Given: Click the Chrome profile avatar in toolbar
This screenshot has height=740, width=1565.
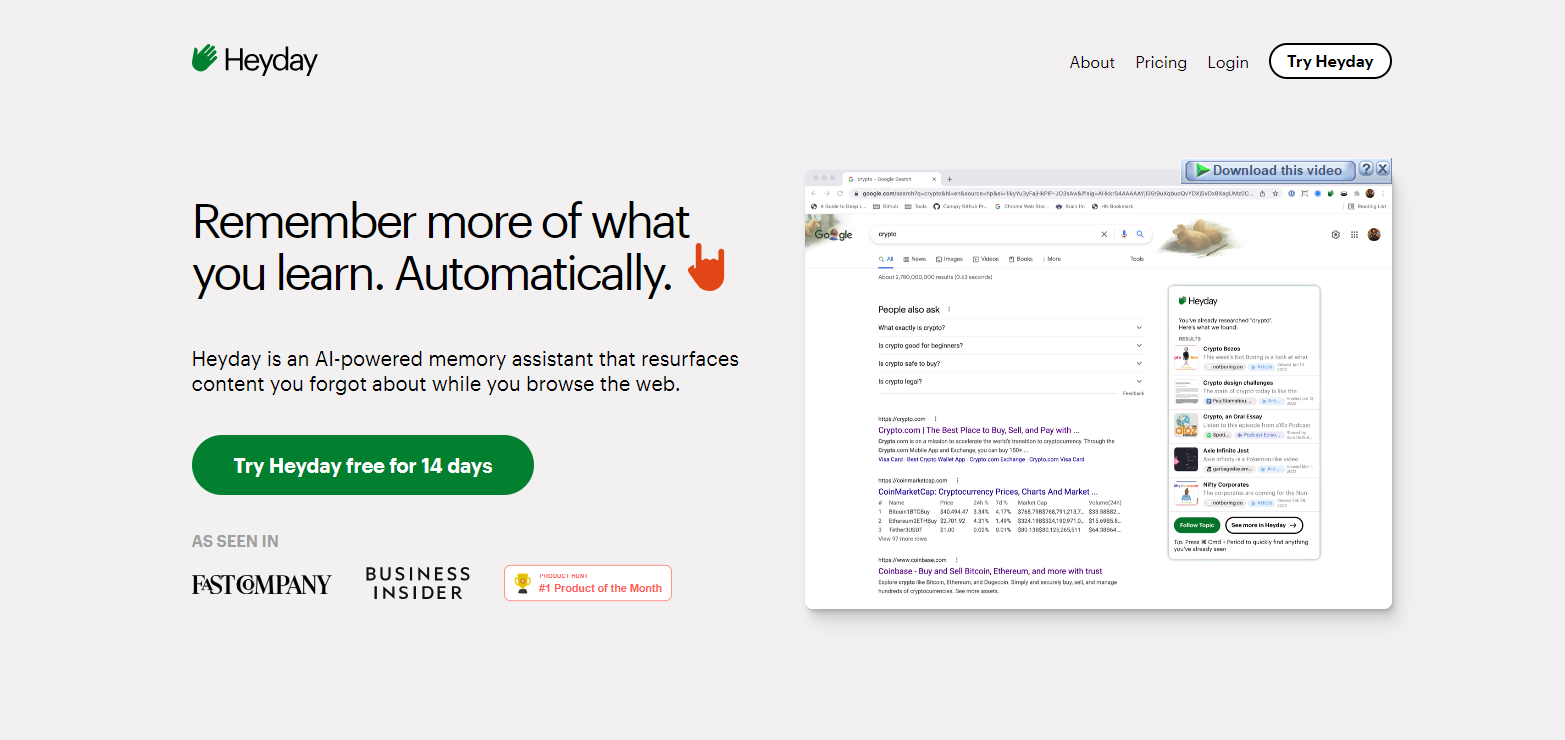Looking at the screenshot, I should coord(1370,193).
